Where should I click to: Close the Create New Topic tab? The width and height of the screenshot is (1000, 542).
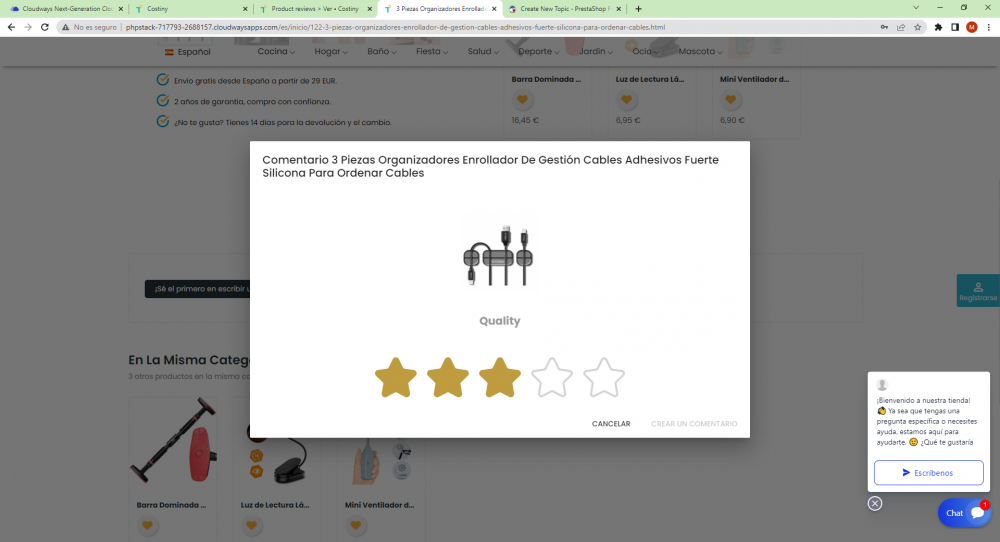coord(618,9)
